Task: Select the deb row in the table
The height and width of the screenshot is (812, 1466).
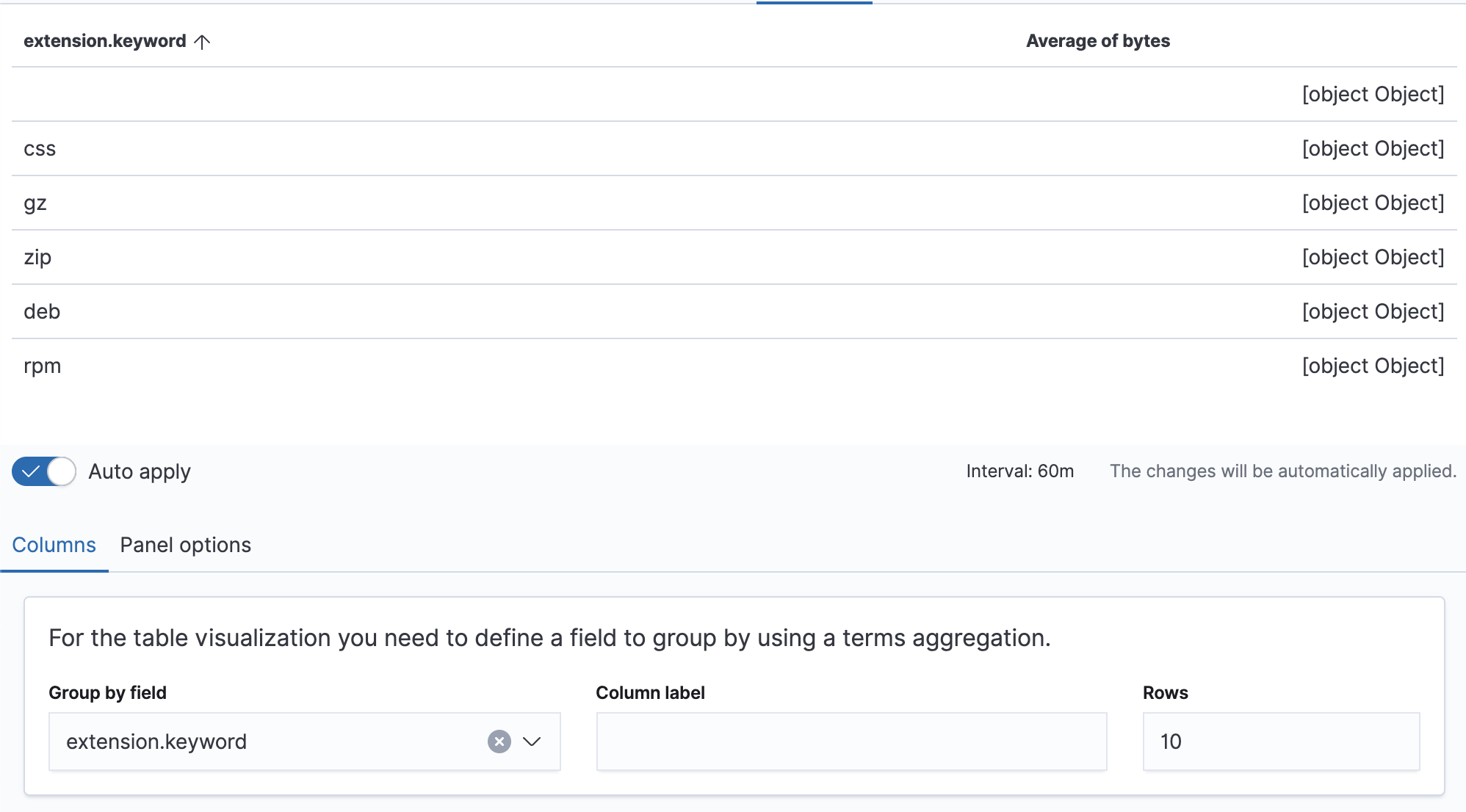Action: pos(734,311)
